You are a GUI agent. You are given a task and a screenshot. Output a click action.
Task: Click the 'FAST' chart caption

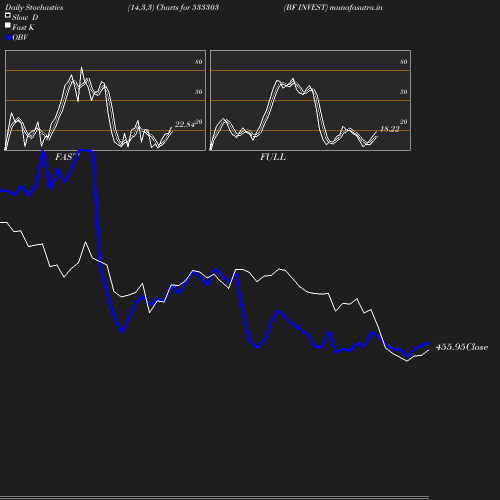pyautogui.click(x=68, y=157)
